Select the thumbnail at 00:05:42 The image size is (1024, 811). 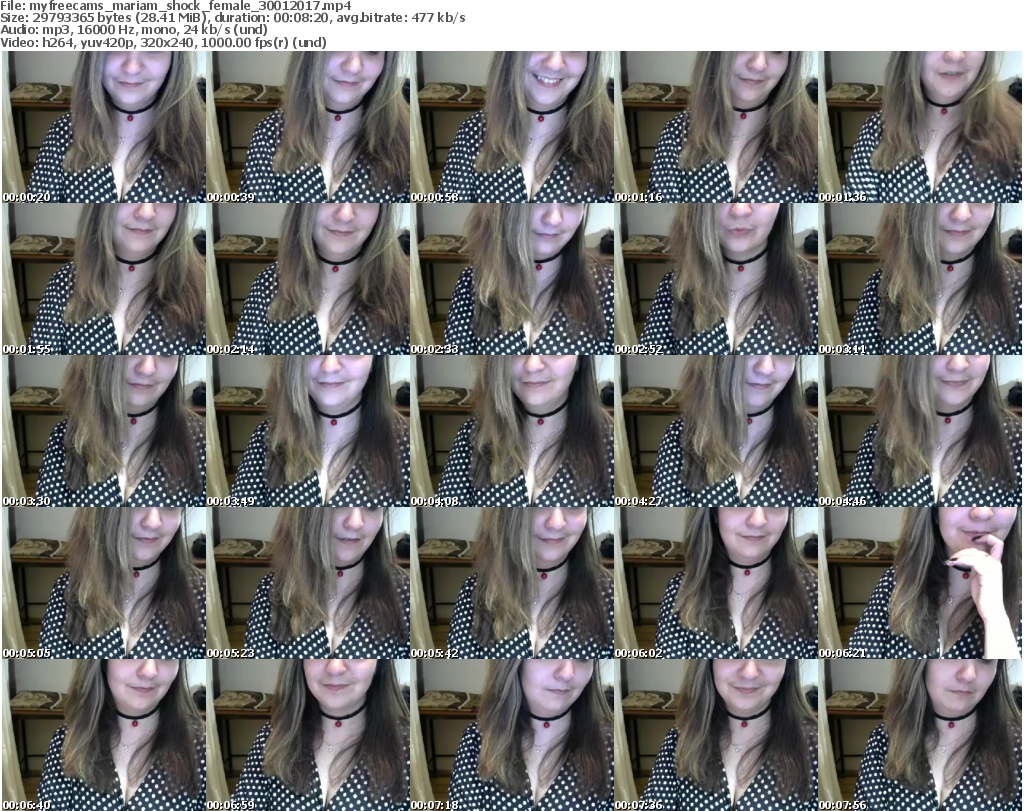click(x=512, y=583)
